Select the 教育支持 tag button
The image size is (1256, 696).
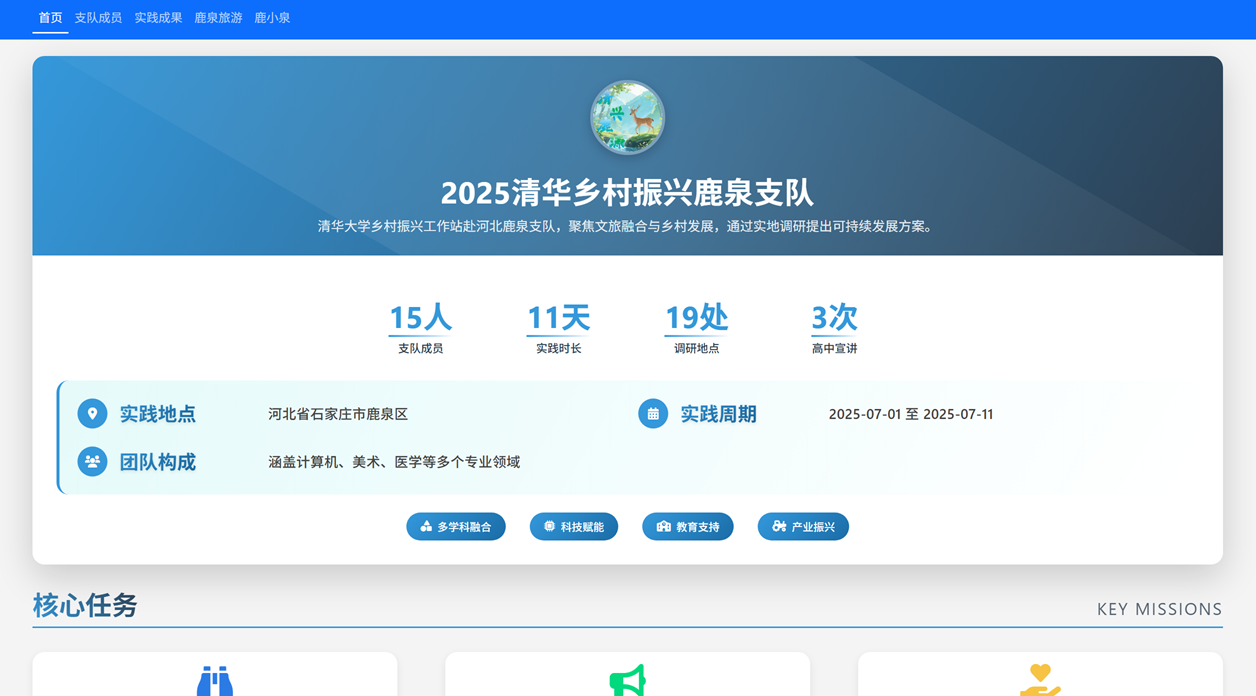click(688, 526)
